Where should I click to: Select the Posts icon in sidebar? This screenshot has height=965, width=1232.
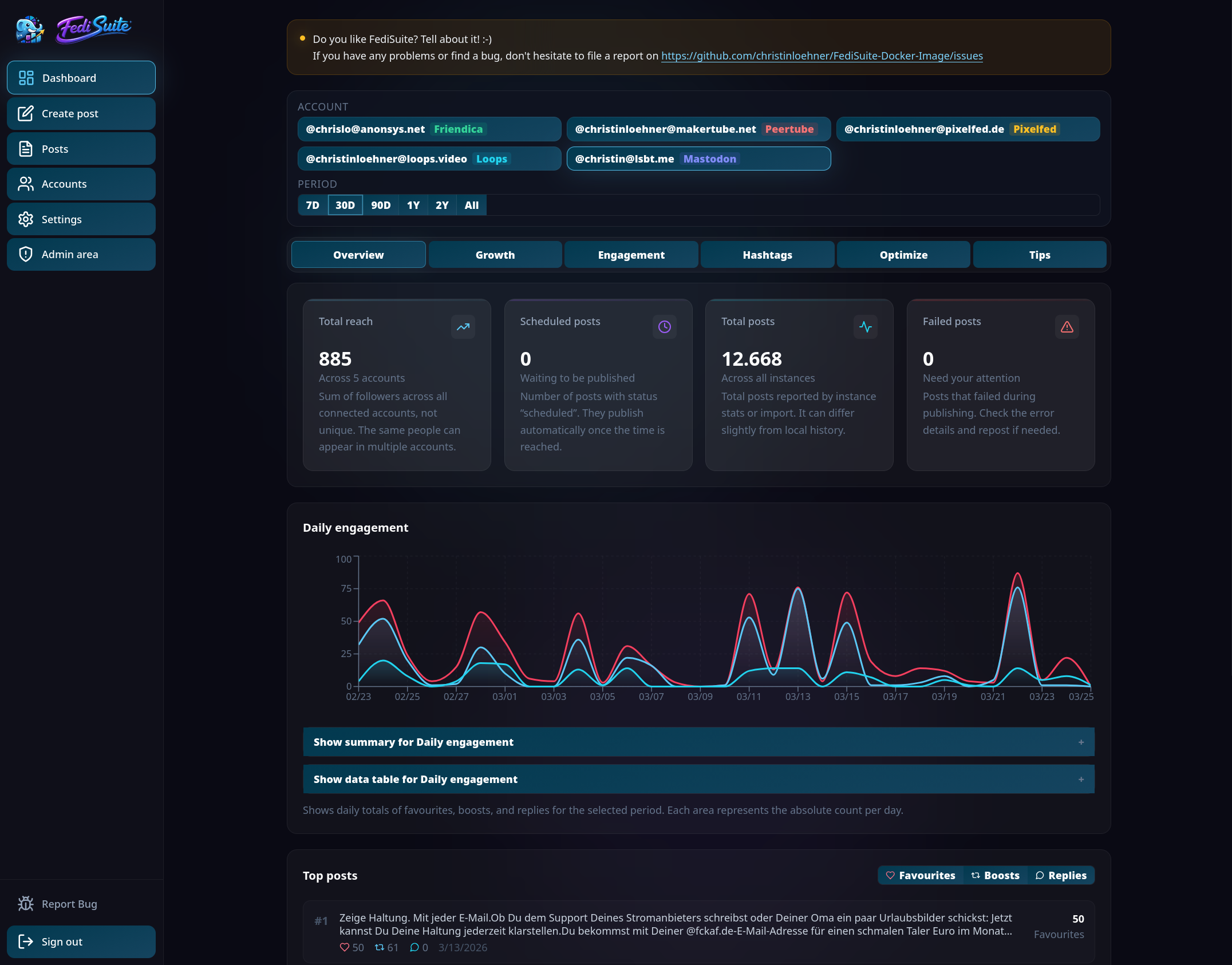pyautogui.click(x=26, y=148)
